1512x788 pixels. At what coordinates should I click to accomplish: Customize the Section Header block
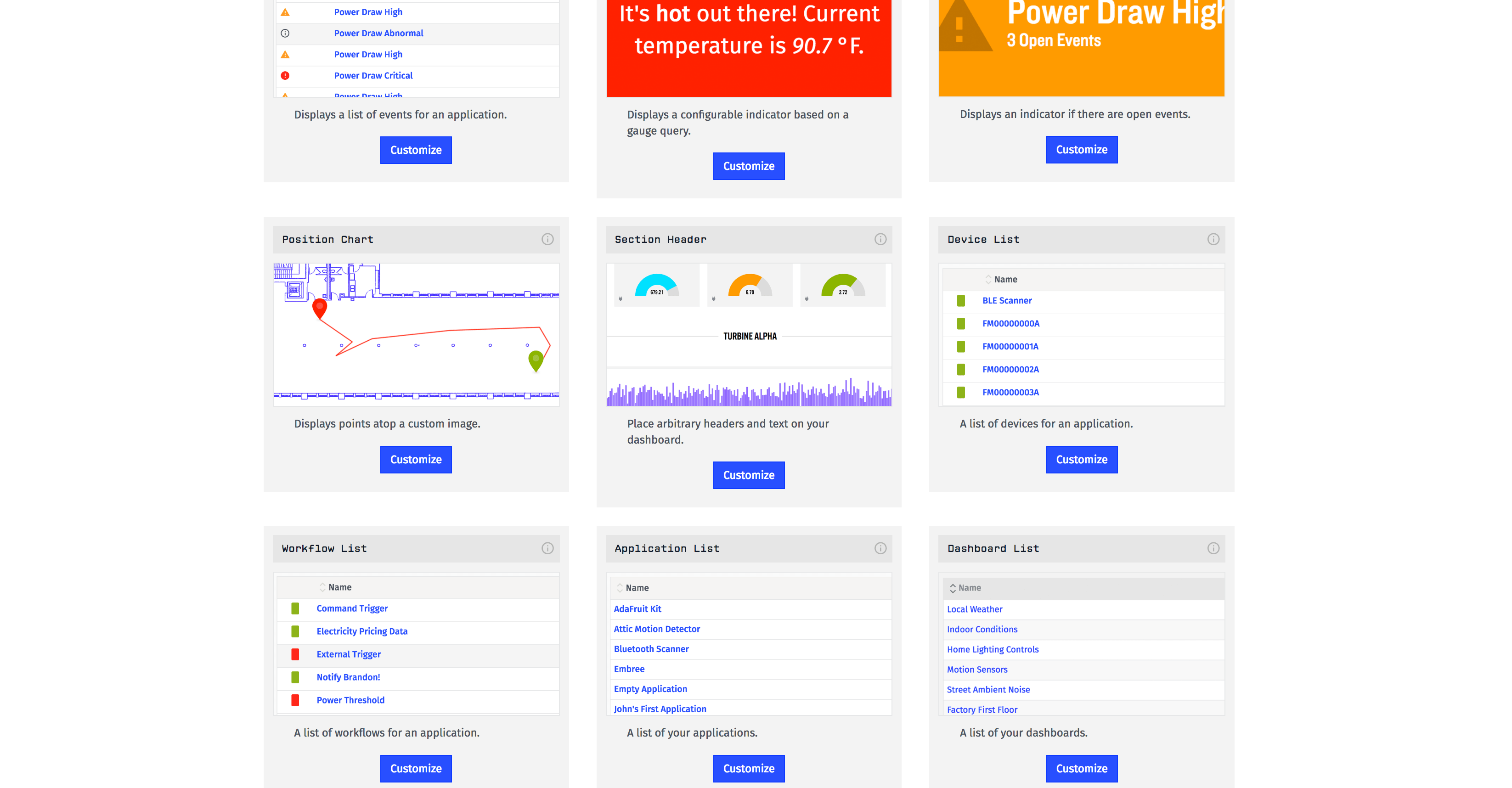click(748, 475)
